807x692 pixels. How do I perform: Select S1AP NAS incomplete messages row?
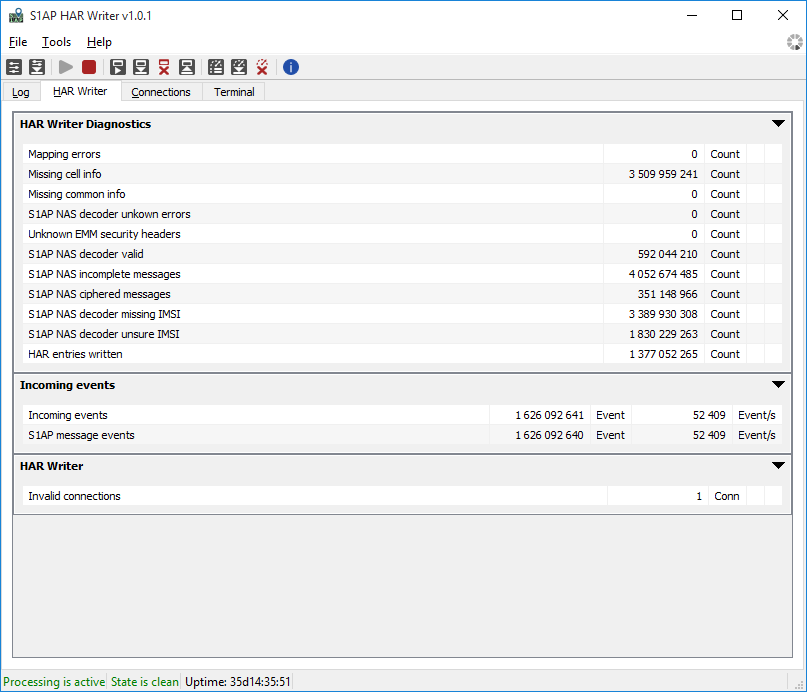coord(402,274)
